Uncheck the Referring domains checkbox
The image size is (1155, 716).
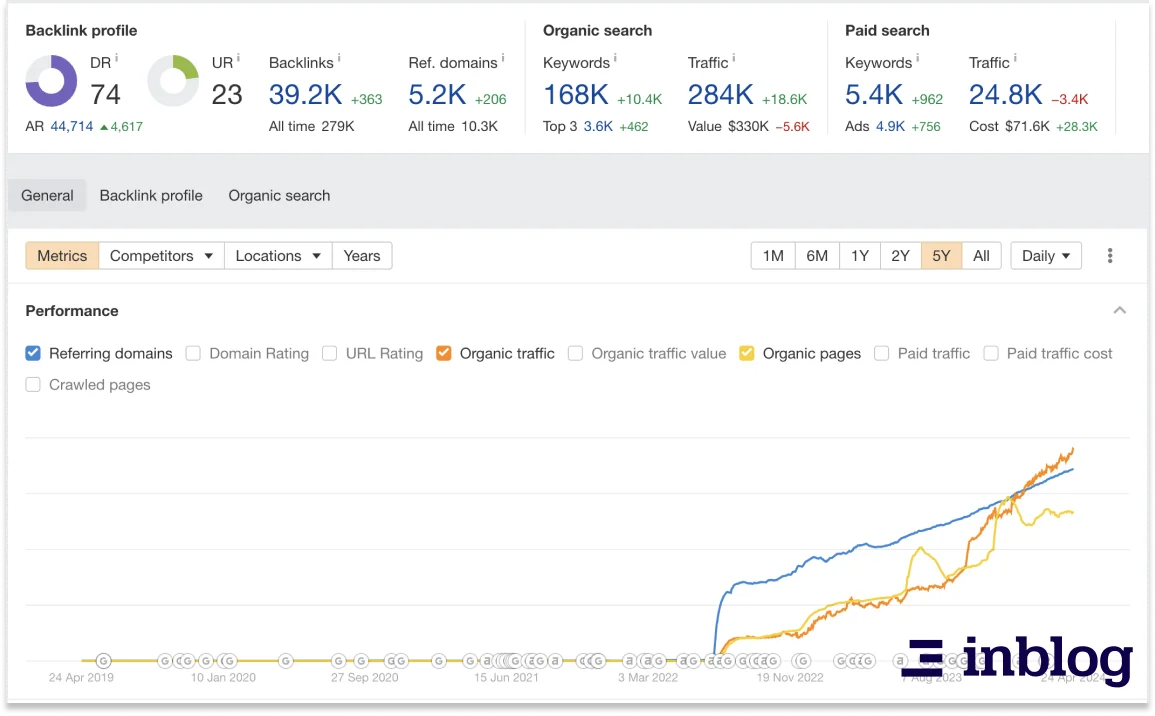pyautogui.click(x=33, y=353)
